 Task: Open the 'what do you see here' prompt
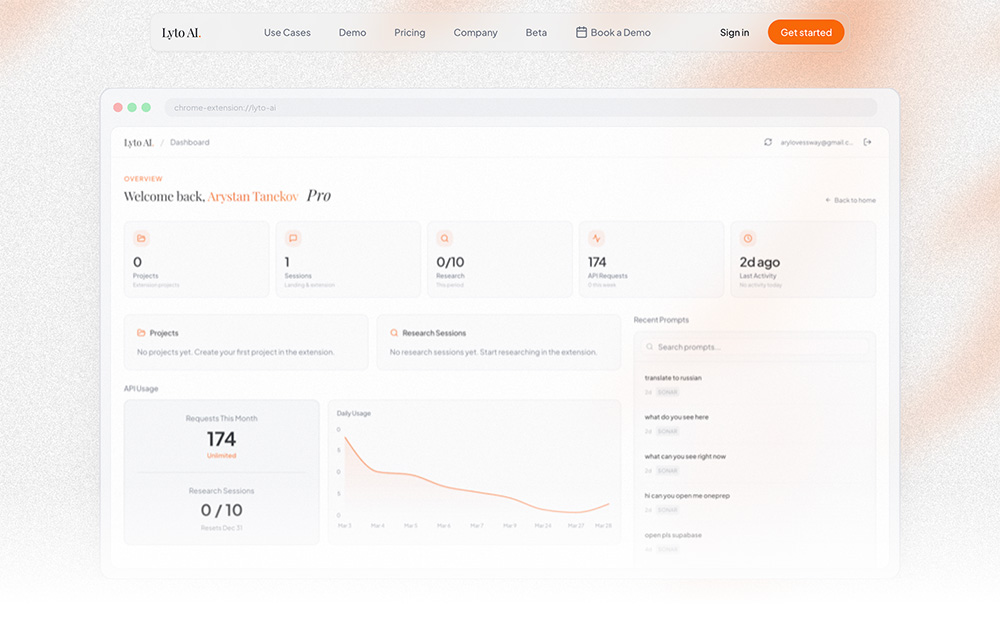point(676,417)
